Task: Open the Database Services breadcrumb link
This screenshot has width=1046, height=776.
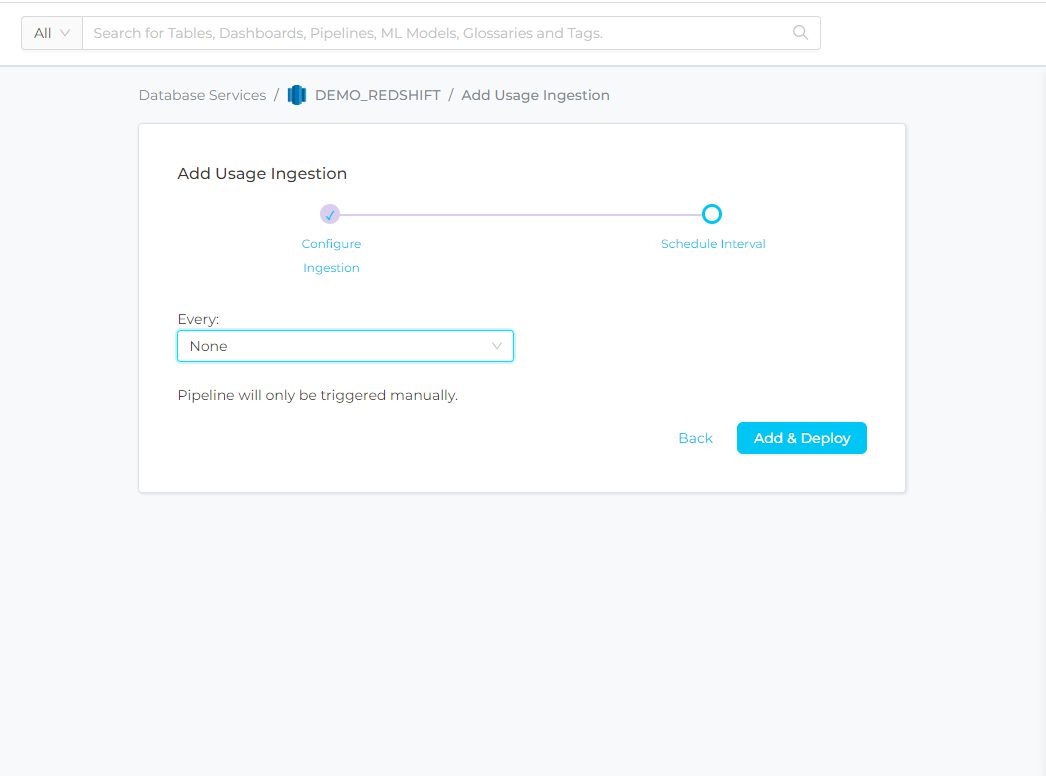Action: pos(202,95)
